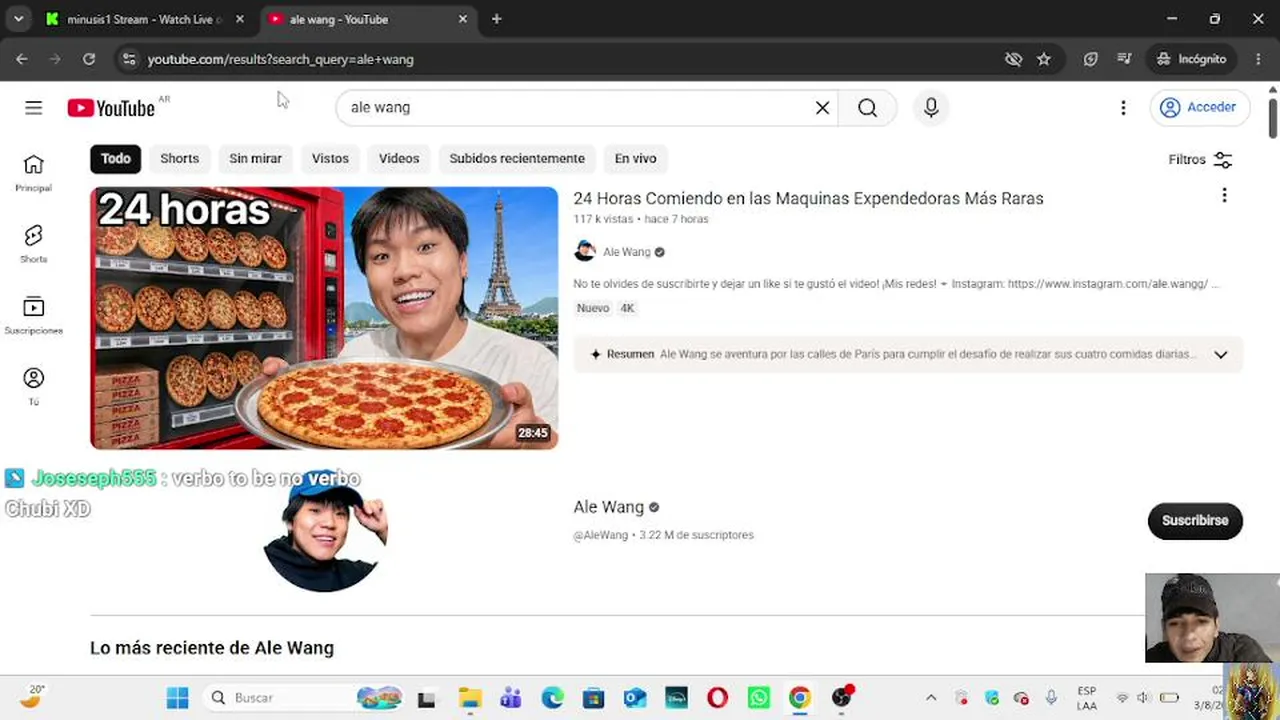Screen dimensions: 1280x720
Task: Bookmark this page with the star
Action: (1044, 59)
